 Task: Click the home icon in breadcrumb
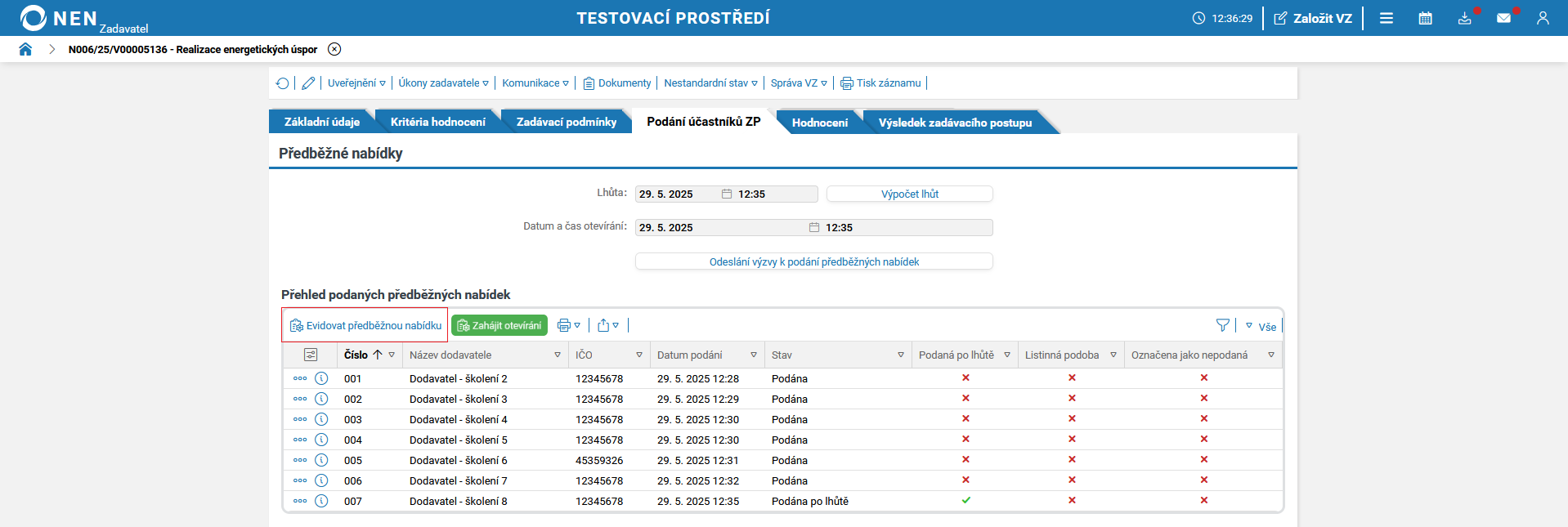click(25, 49)
